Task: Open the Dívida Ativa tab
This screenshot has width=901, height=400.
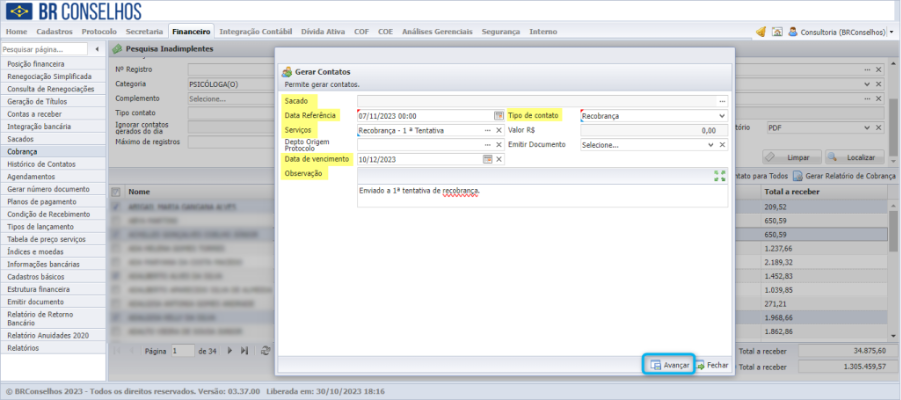Action: coord(323,32)
